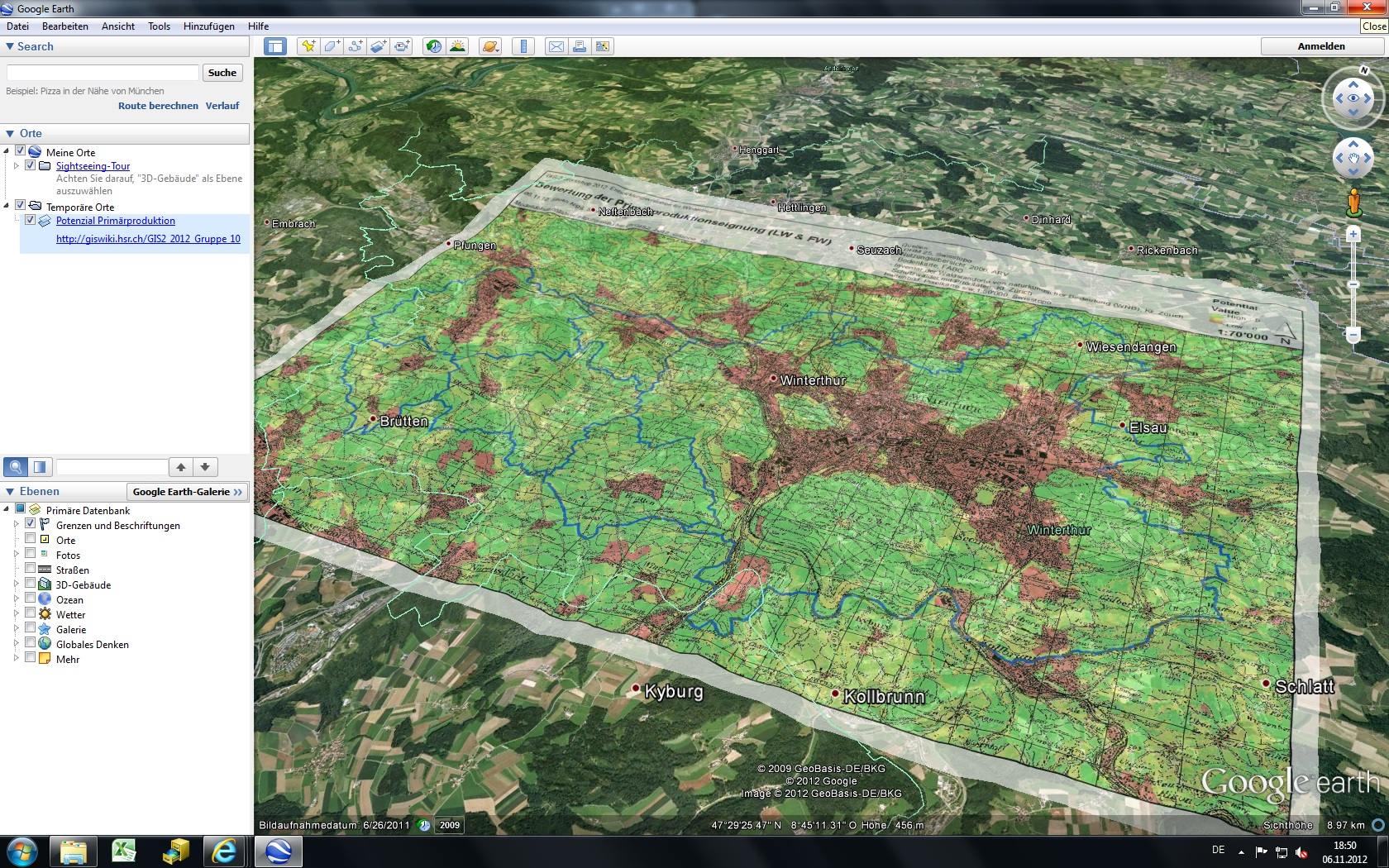Uncheck Potenzial Primärproduktion overlay checkbox
Screen dimensions: 1389x868
31,220
